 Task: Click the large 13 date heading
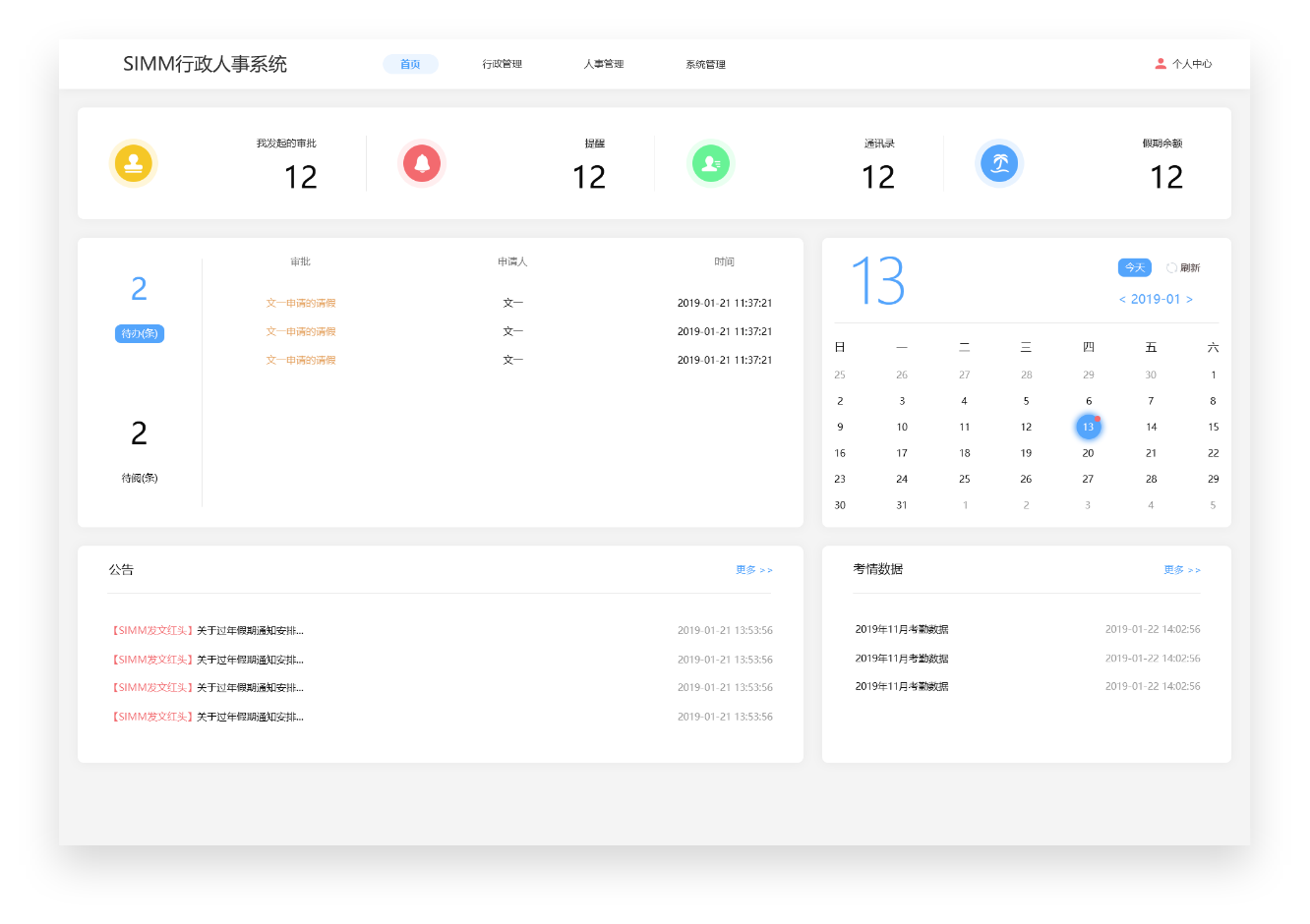click(x=877, y=281)
